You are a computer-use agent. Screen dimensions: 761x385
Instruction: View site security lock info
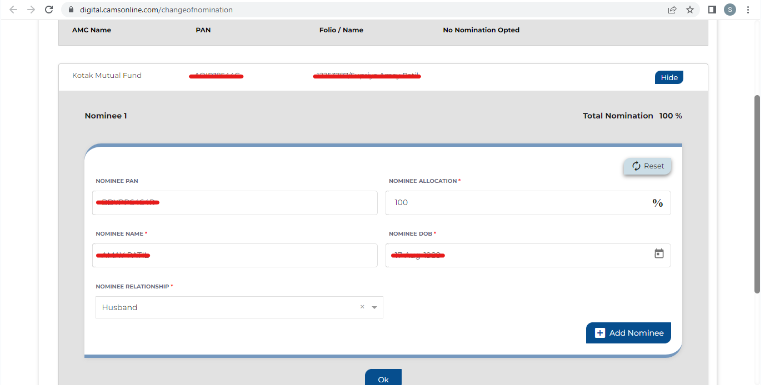coord(71,10)
